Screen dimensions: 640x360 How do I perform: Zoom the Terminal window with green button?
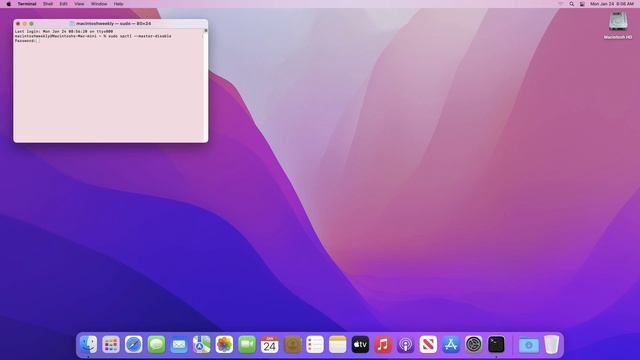31,24
